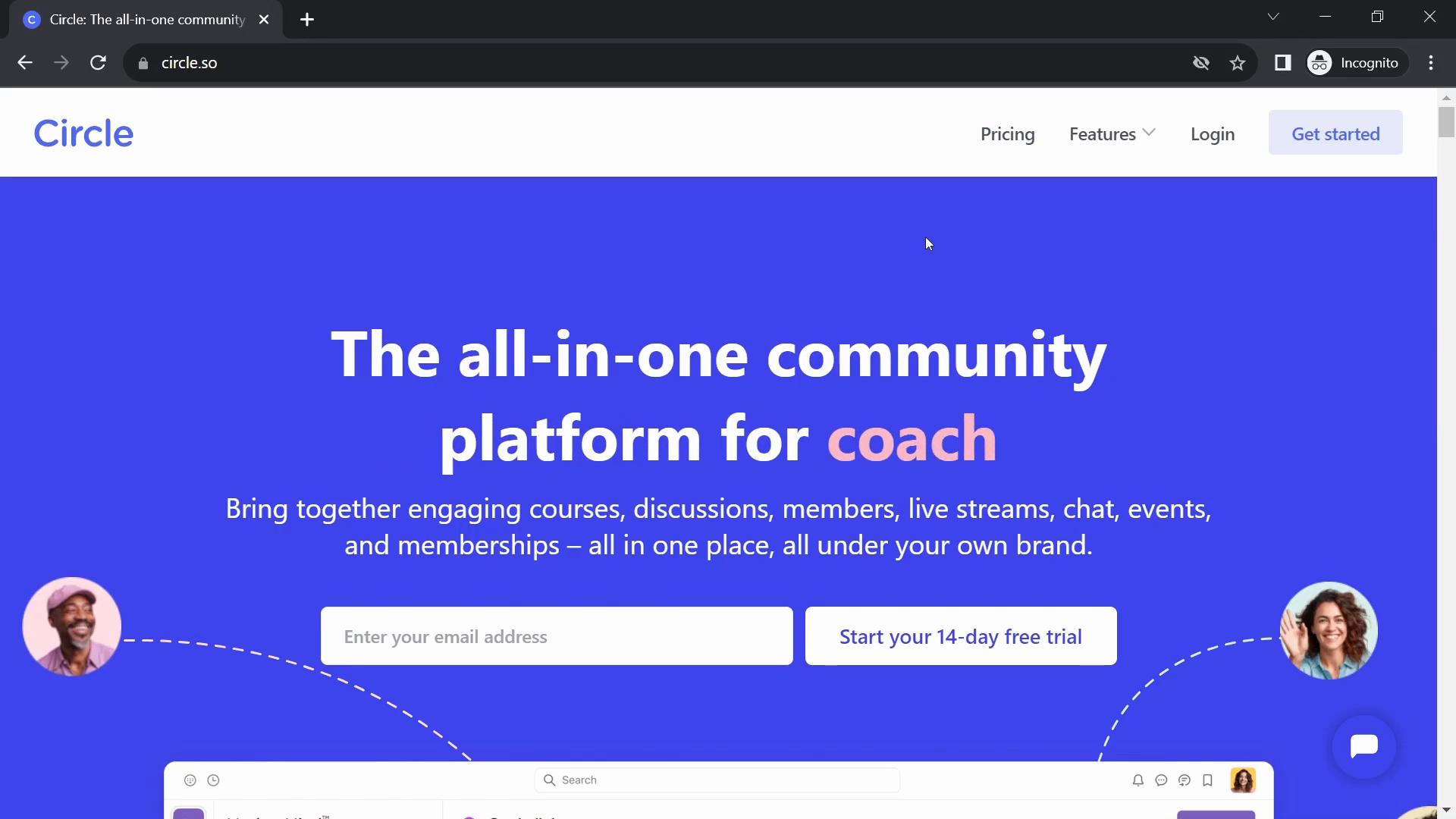Open the chat bubble support icon
Image resolution: width=1456 pixels, height=819 pixels.
pyautogui.click(x=1364, y=746)
